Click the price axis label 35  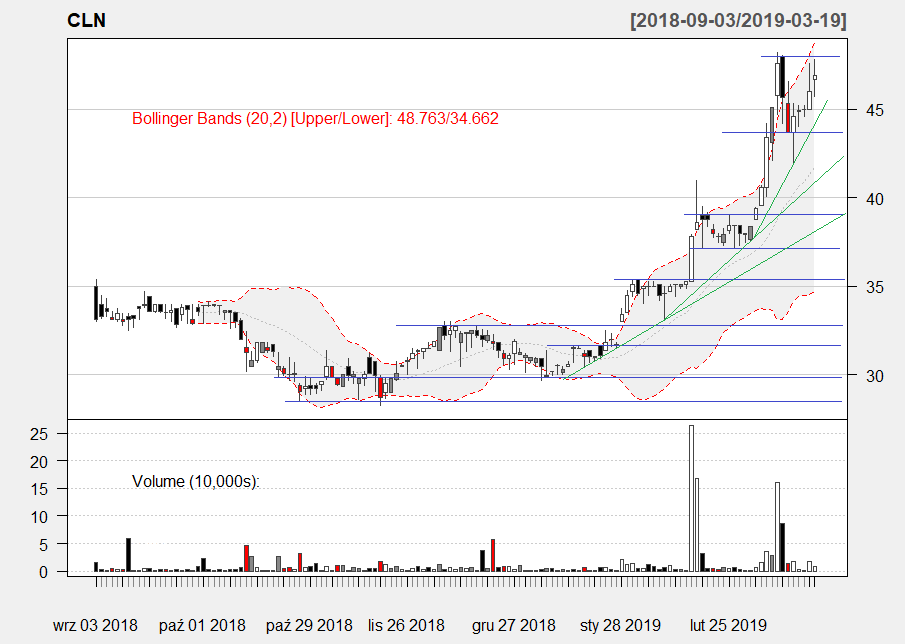875,287
